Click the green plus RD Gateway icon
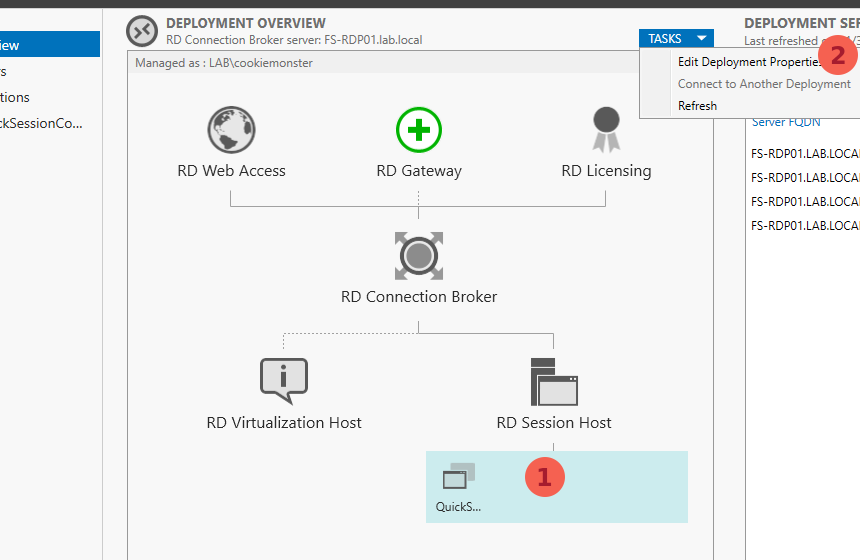 [x=418, y=131]
